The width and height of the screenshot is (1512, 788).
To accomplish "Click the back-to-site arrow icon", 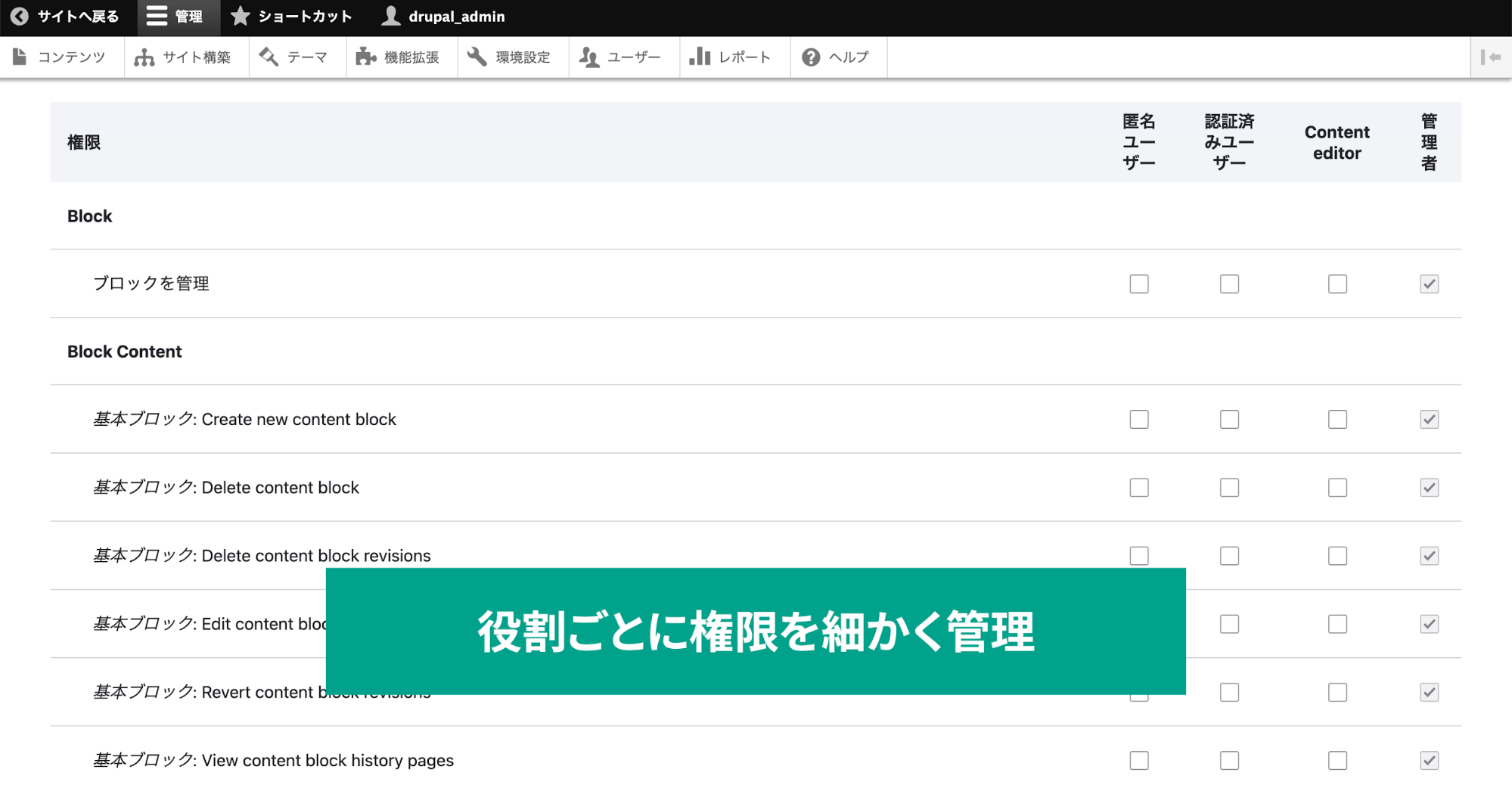I will coord(20,16).
